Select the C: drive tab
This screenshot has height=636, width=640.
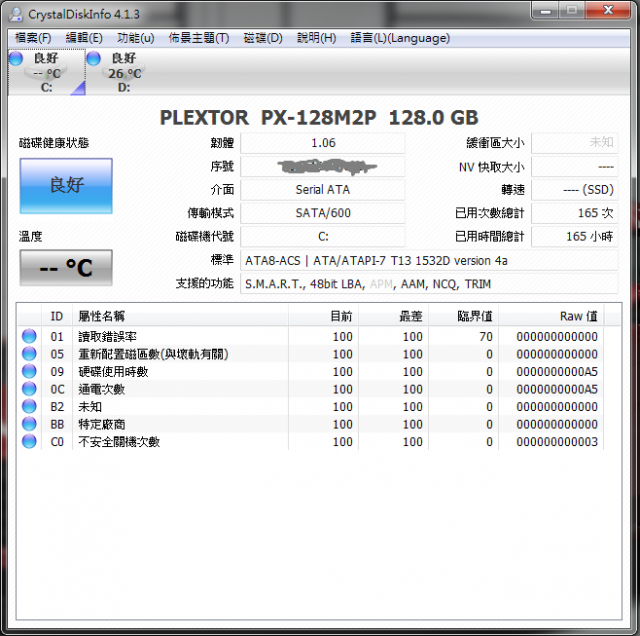[47, 72]
